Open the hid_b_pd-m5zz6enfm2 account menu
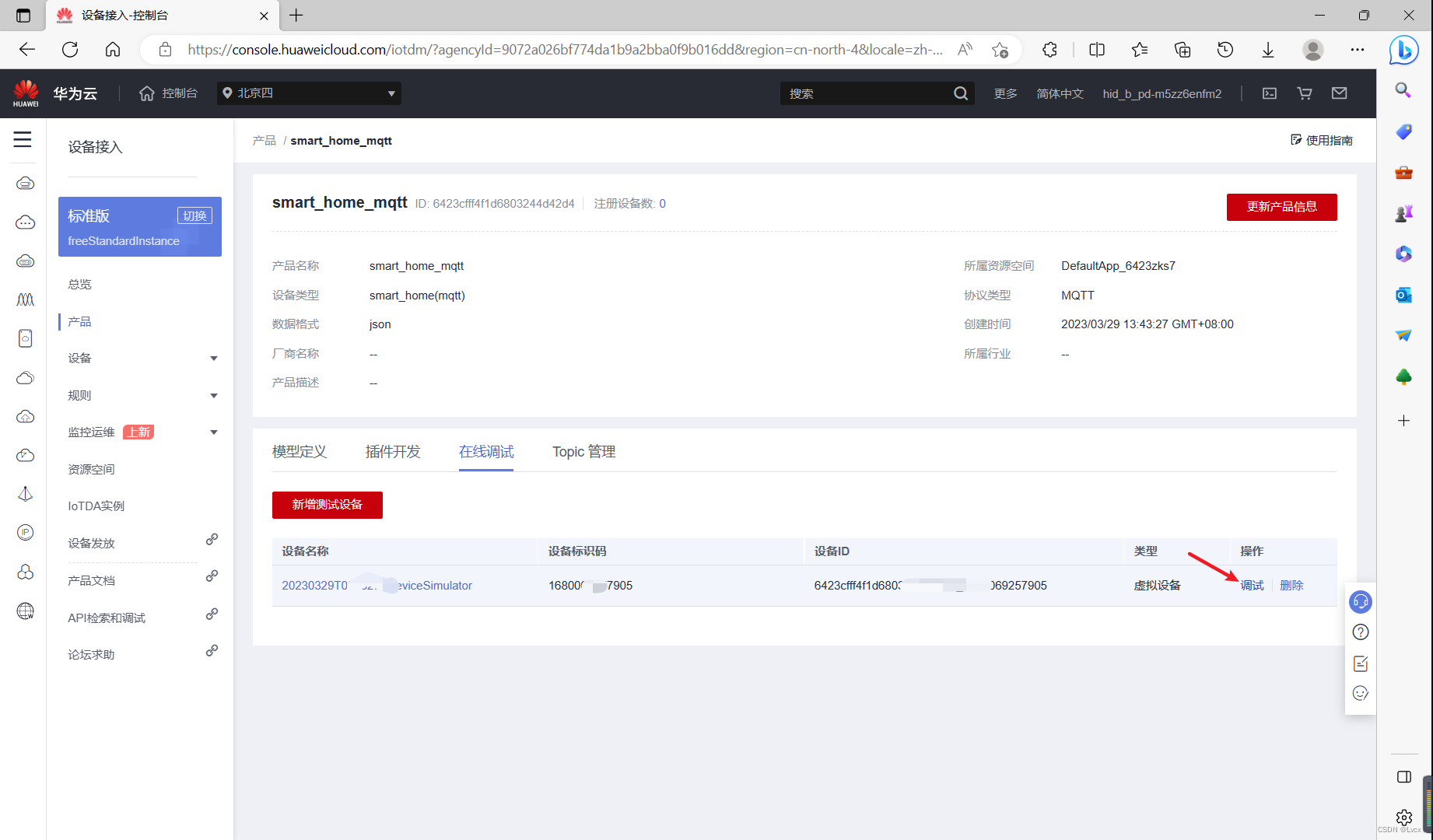The width and height of the screenshot is (1433, 840). (1161, 93)
